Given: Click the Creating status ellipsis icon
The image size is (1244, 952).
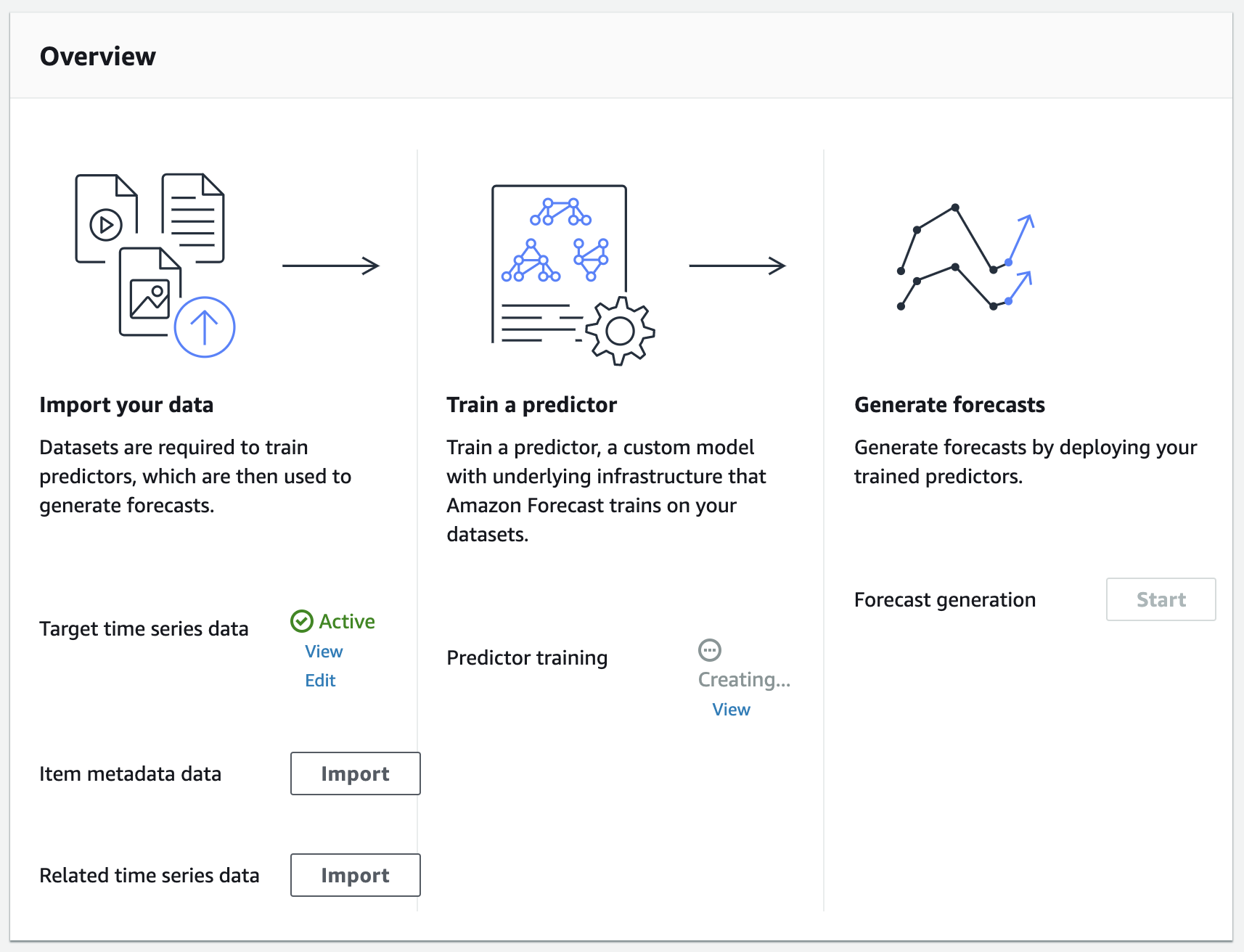Looking at the screenshot, I should click(709, 650).
